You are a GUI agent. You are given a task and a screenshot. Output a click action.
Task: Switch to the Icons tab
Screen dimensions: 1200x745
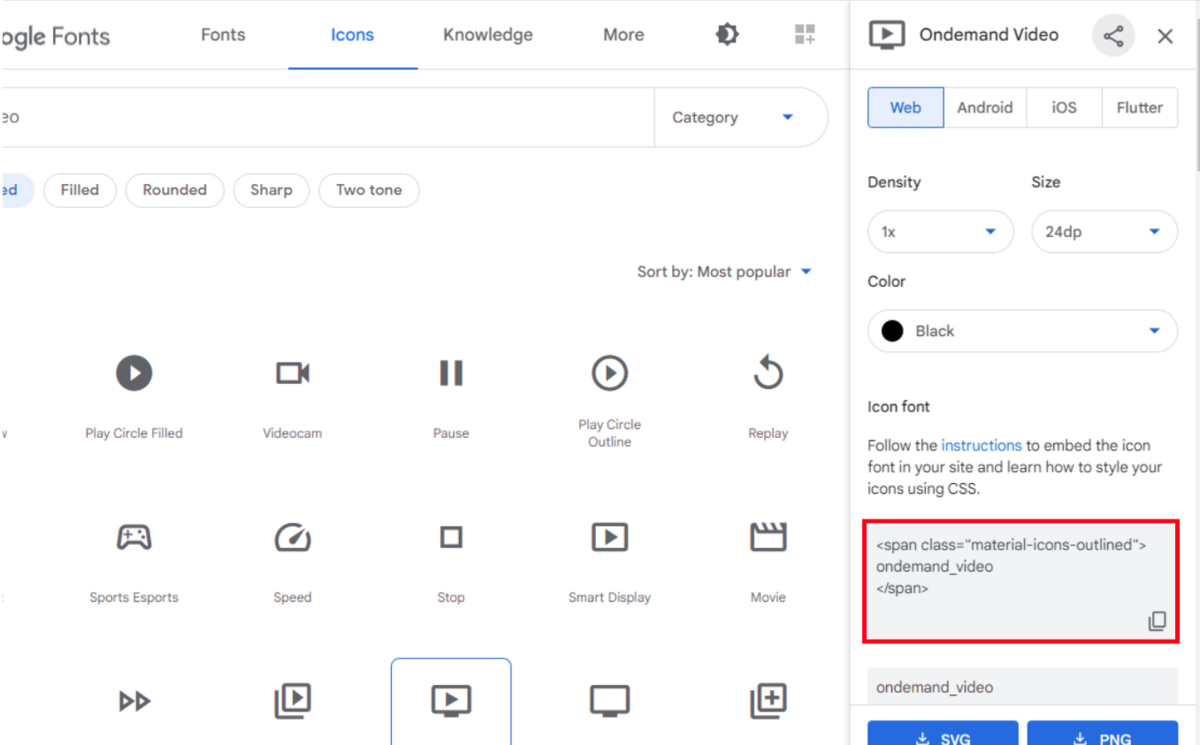click(352, 35)
